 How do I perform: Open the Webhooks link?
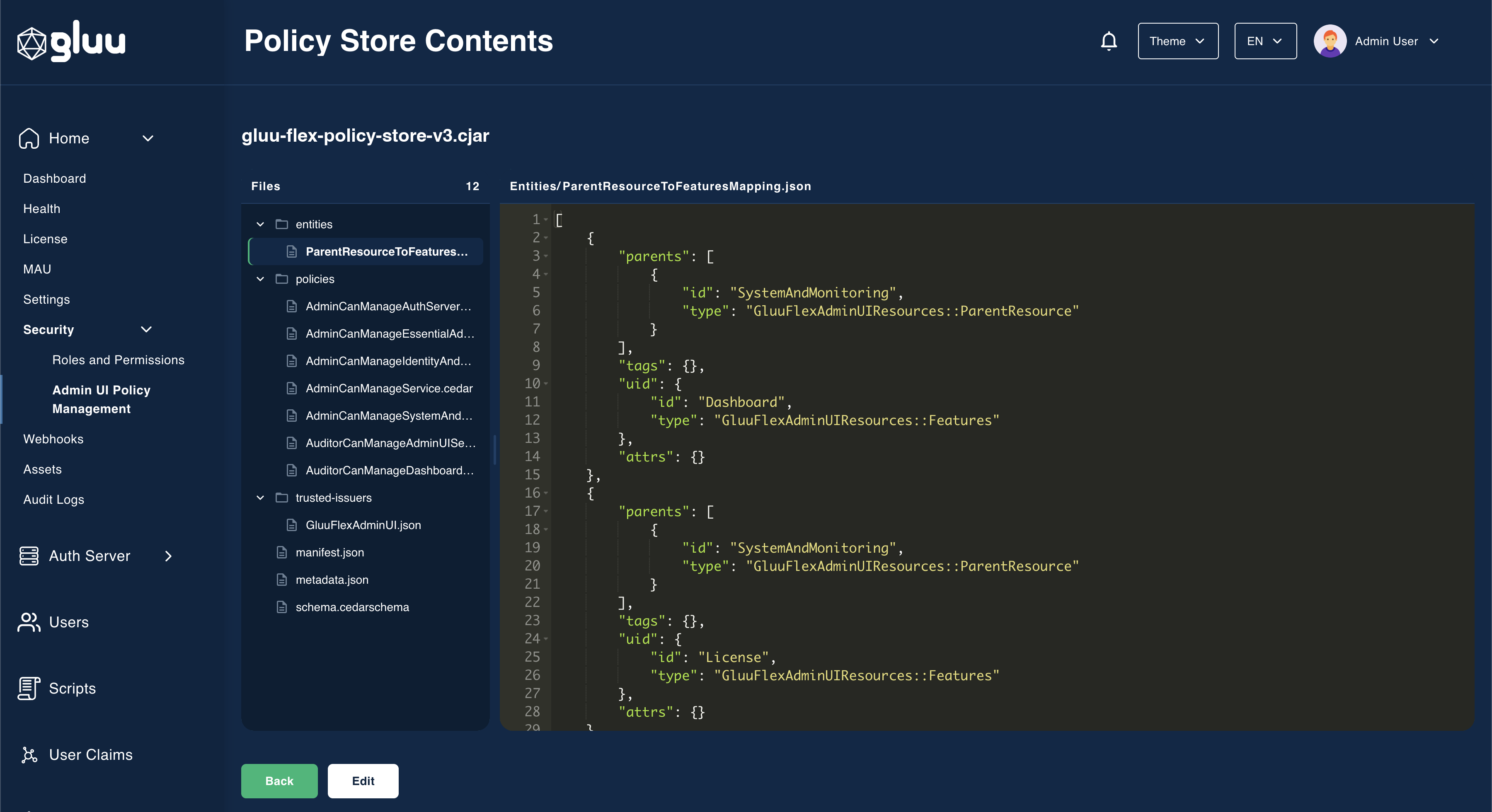pyautogui.click(x=53, y=439)
